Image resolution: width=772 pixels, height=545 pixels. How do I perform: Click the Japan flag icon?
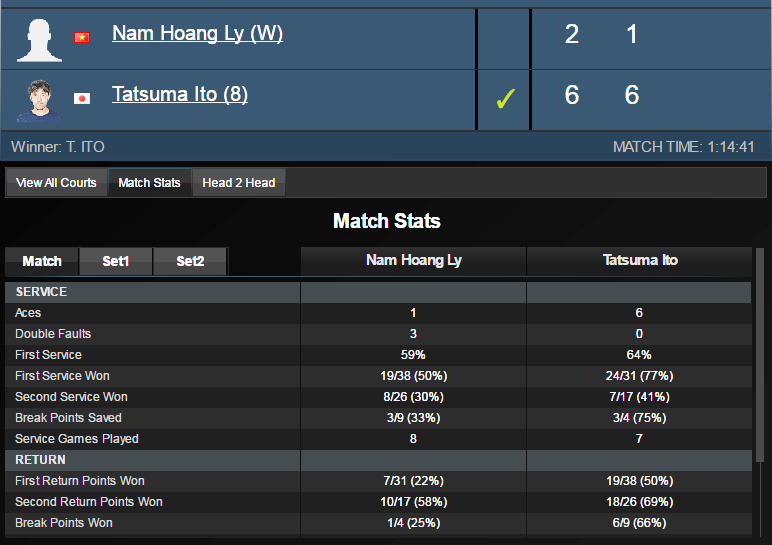pos(82,98)
